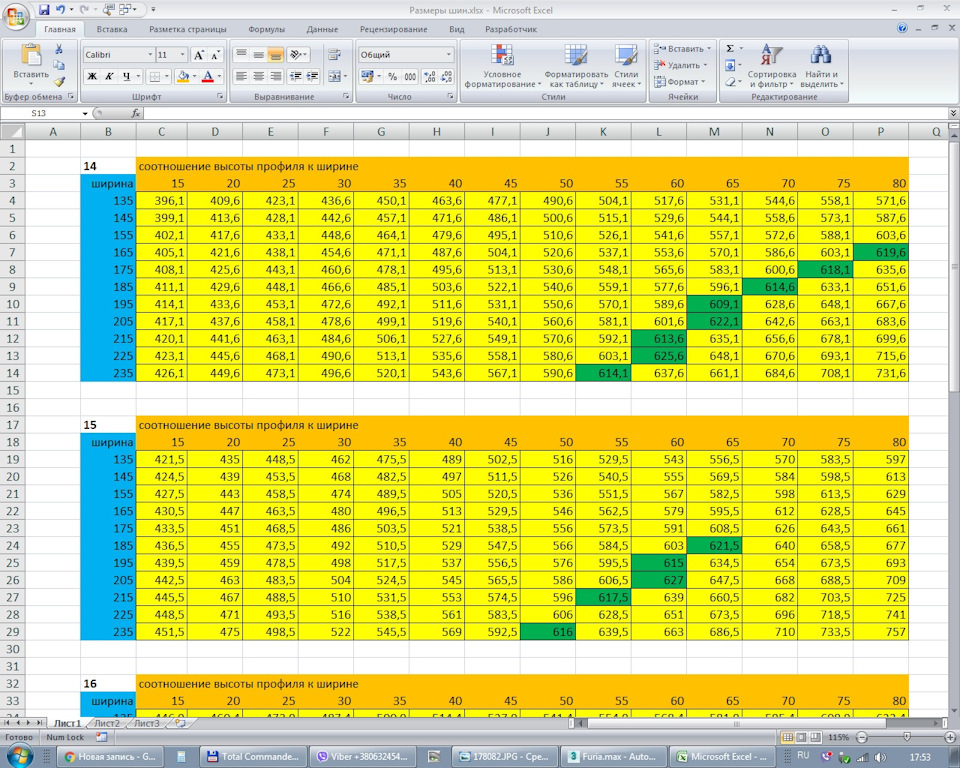
Task: Click the Paste clipboard icon
Action: pyautogui.click(x=31, y=55)
